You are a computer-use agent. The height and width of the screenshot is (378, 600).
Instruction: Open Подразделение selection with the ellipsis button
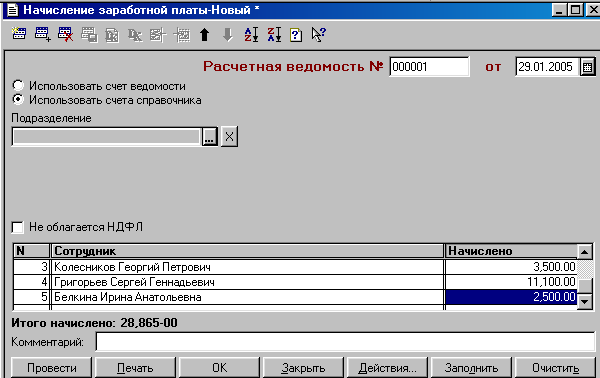pos(209,137)
